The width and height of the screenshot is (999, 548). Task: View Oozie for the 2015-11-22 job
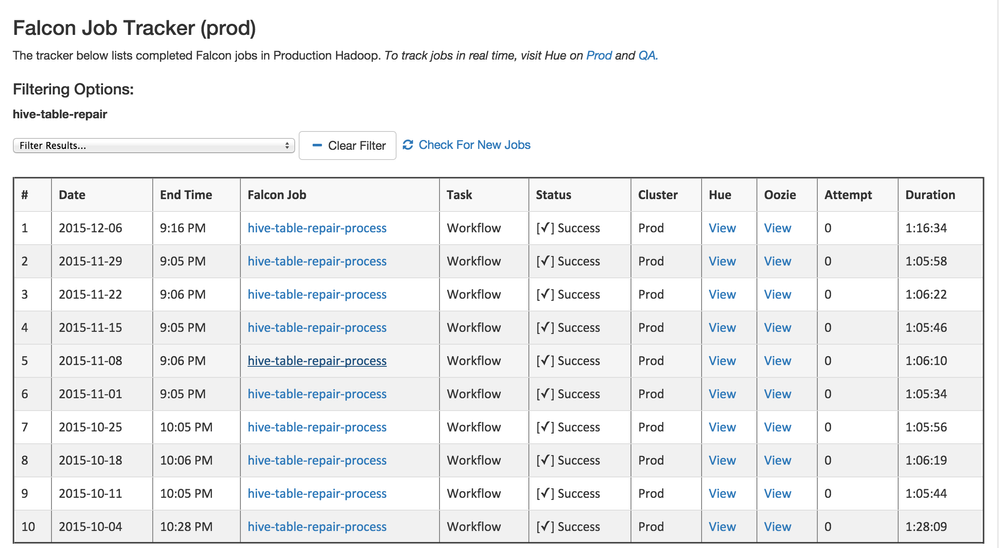(x=777, y=294)
